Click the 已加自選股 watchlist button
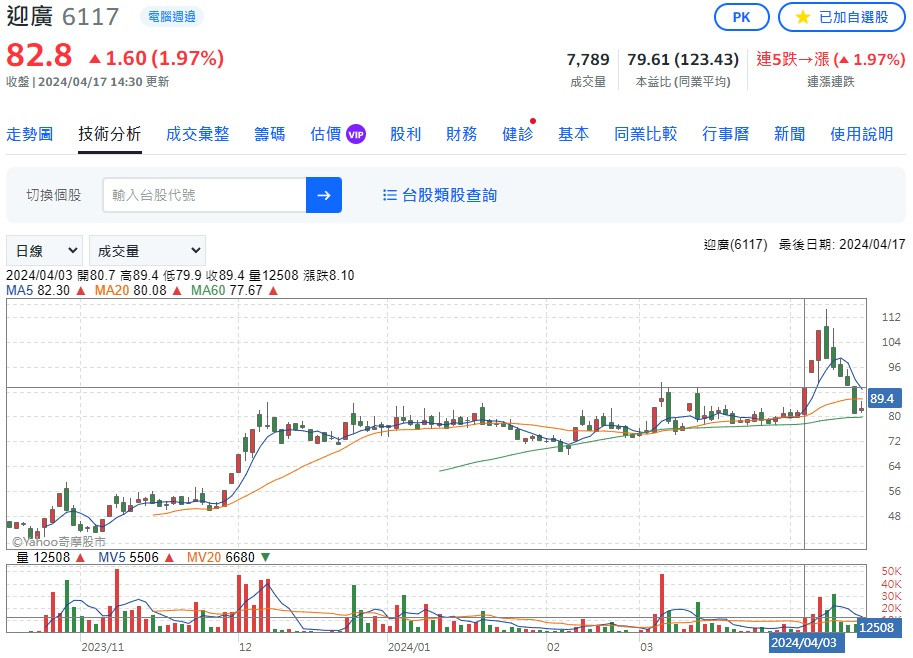Viewport: 913px width, 658px height. [x=842, y=17]
